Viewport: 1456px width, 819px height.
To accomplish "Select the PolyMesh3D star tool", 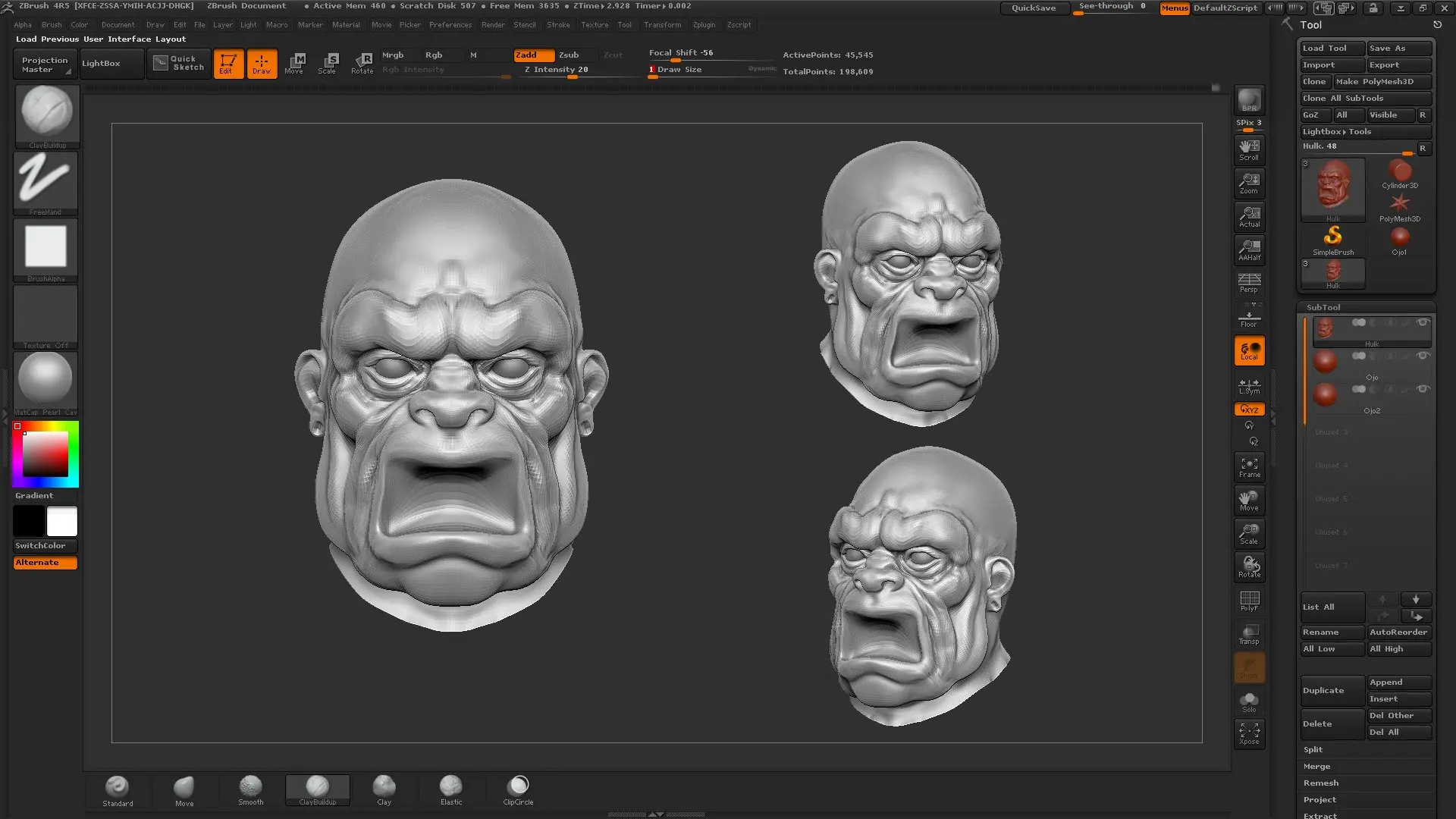I will click(1400, 208).
